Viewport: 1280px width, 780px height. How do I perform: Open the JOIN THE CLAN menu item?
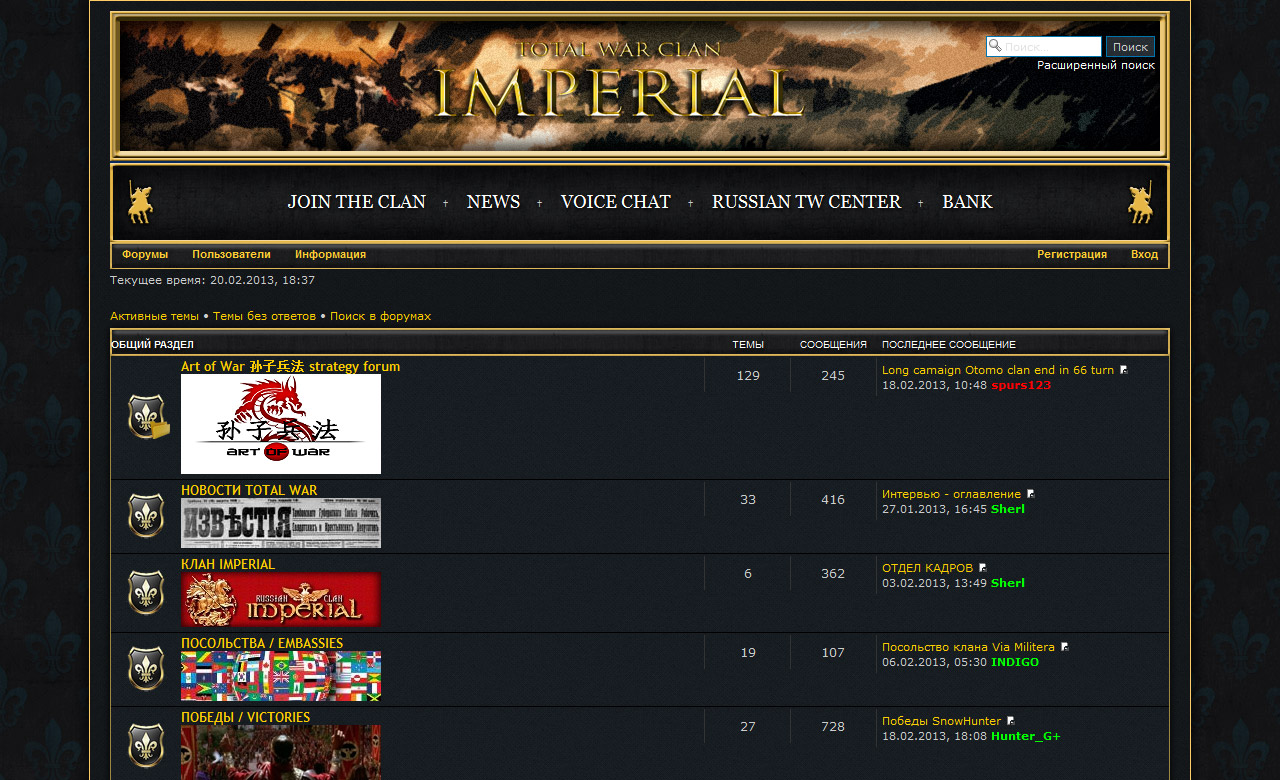356,202
